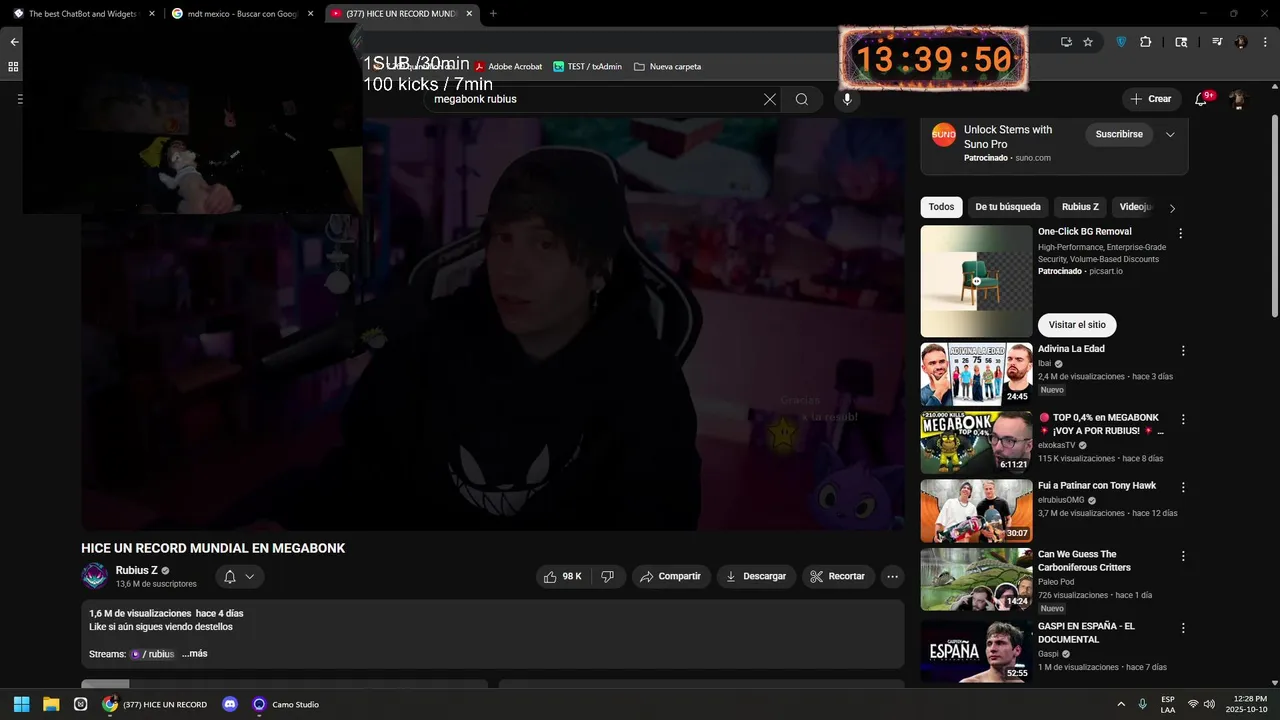Select the Rubius Z filter chip
This screenshot has height=720, width=1280.
(x=1080, y=207)
